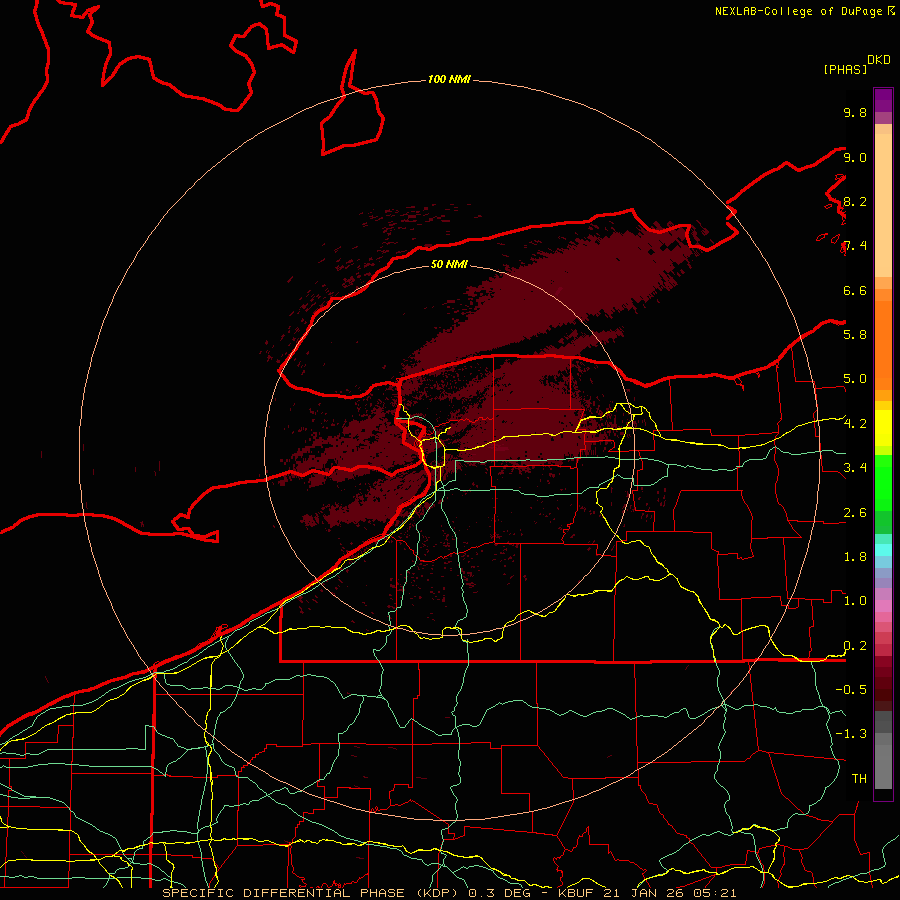Click the KBUF station identifier
900x900 pixels.
pos(576,893)
